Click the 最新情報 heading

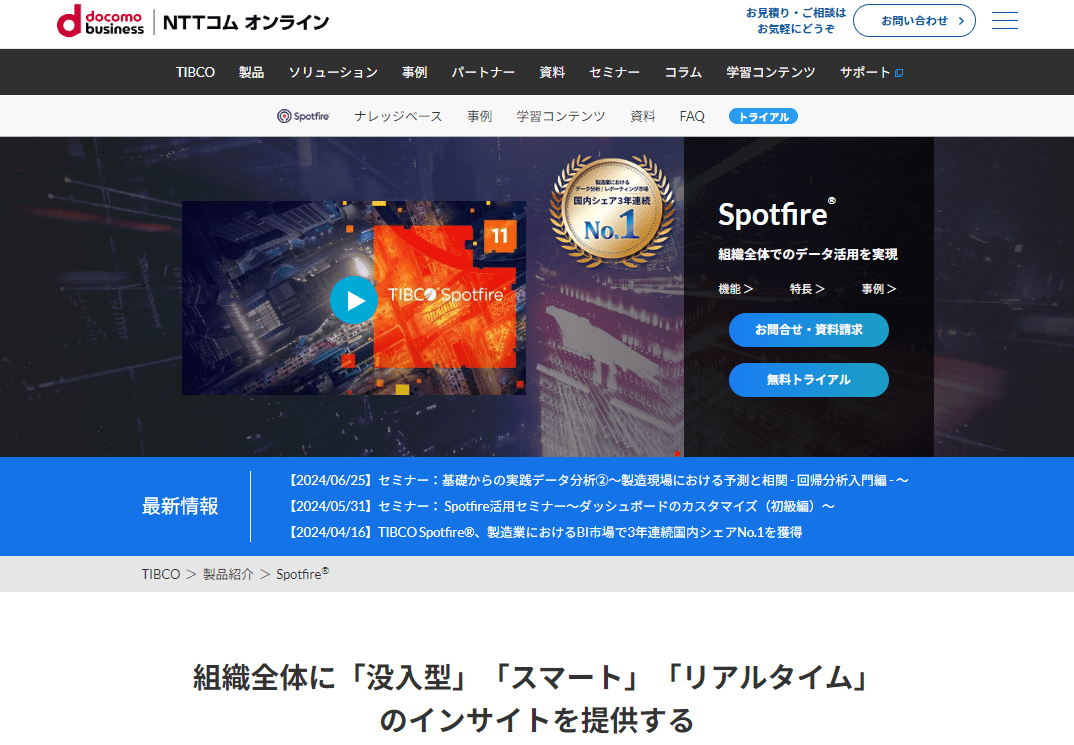[180, 507]
